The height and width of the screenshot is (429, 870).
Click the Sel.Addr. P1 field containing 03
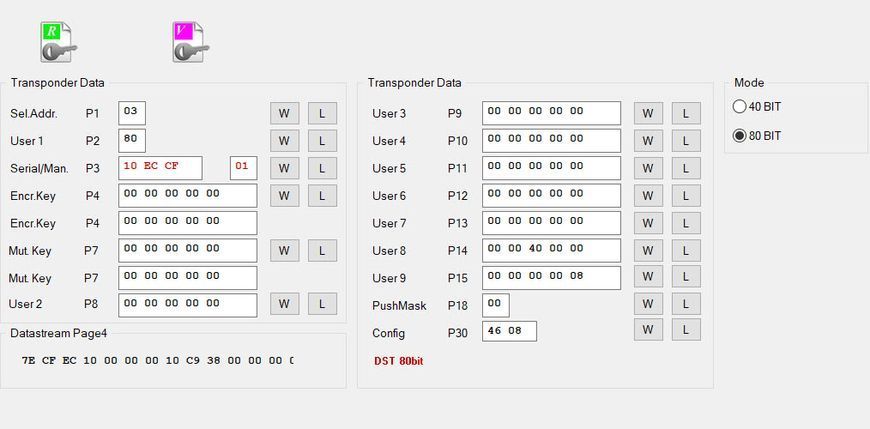pyautogui.click(x=132, y=113)
